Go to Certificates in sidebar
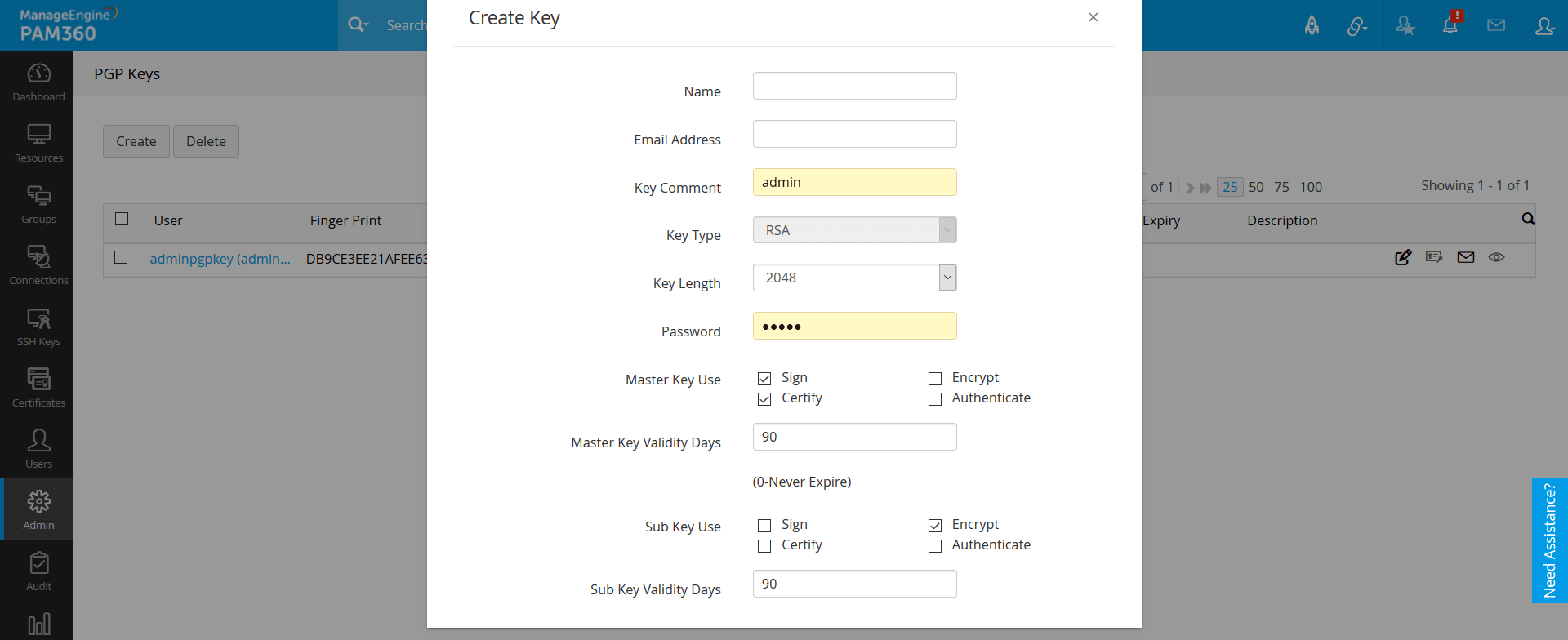The height and width of the screenshot is (640, 1568). [38, 388]
